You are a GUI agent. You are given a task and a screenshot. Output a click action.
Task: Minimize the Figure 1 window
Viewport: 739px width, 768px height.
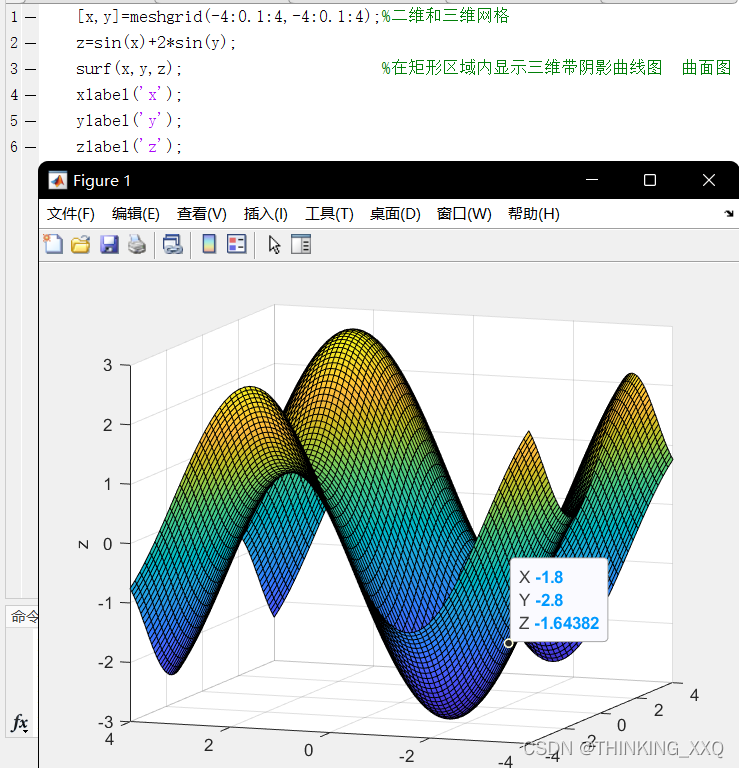(592, 180)
